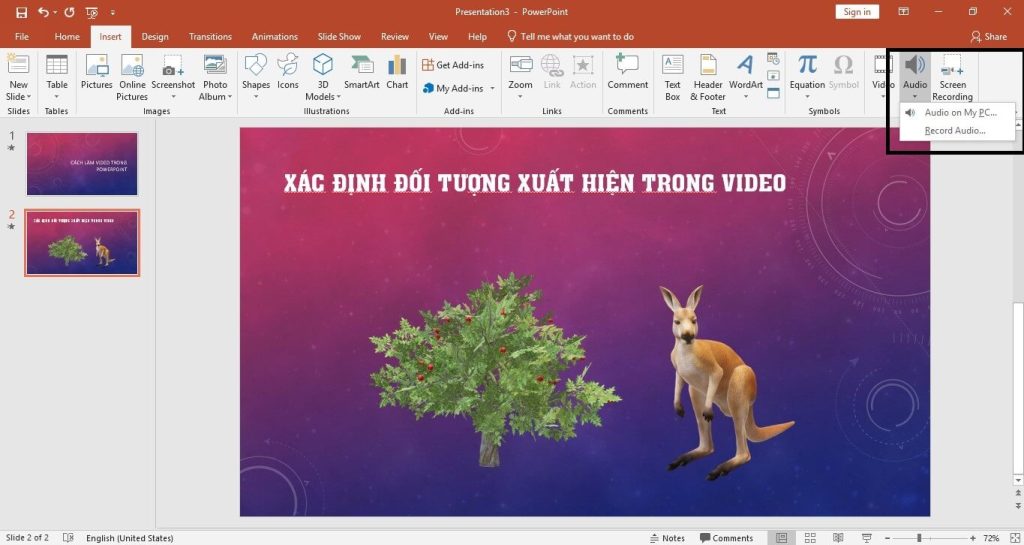Open the Transitions tab
The width and height of the screenshot is (1024, 545).
click(x=210, y=37)
